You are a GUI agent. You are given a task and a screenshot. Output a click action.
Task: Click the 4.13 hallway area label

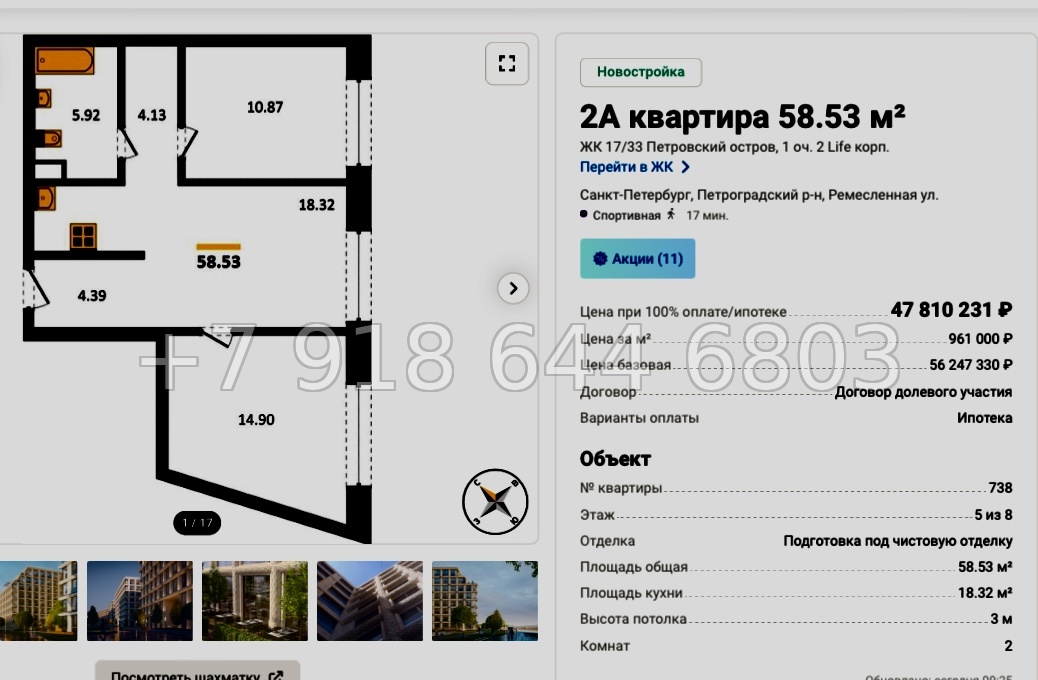click(x=152, y=115)
